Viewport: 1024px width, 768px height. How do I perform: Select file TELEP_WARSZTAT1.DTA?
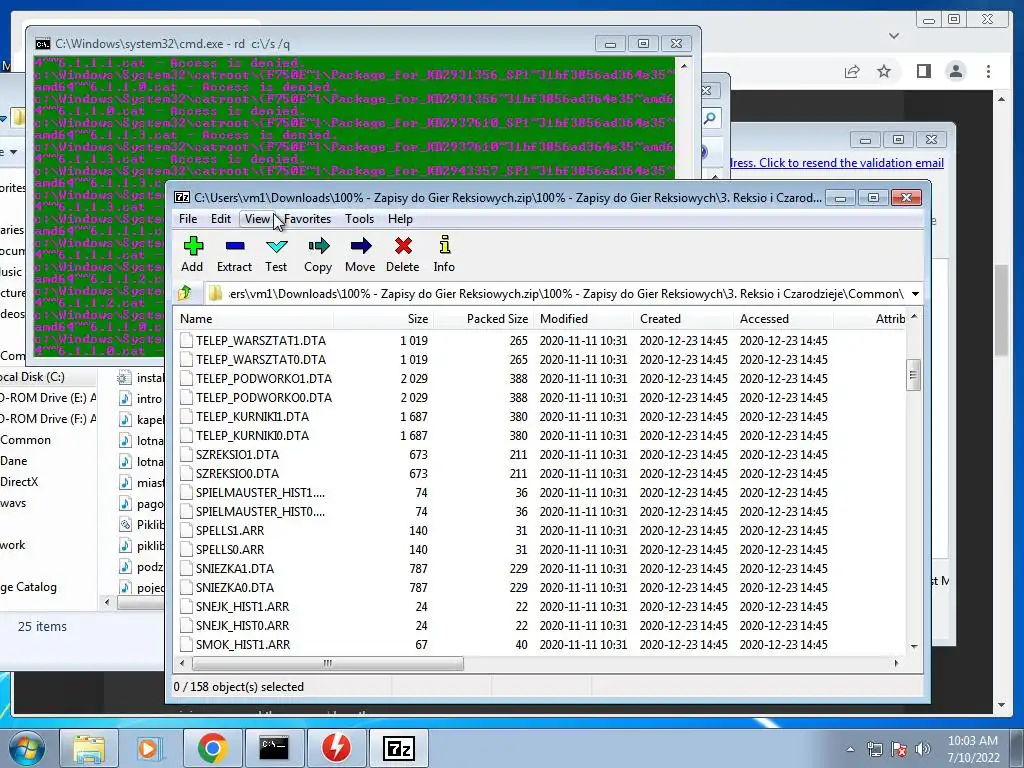pos(261,340)
